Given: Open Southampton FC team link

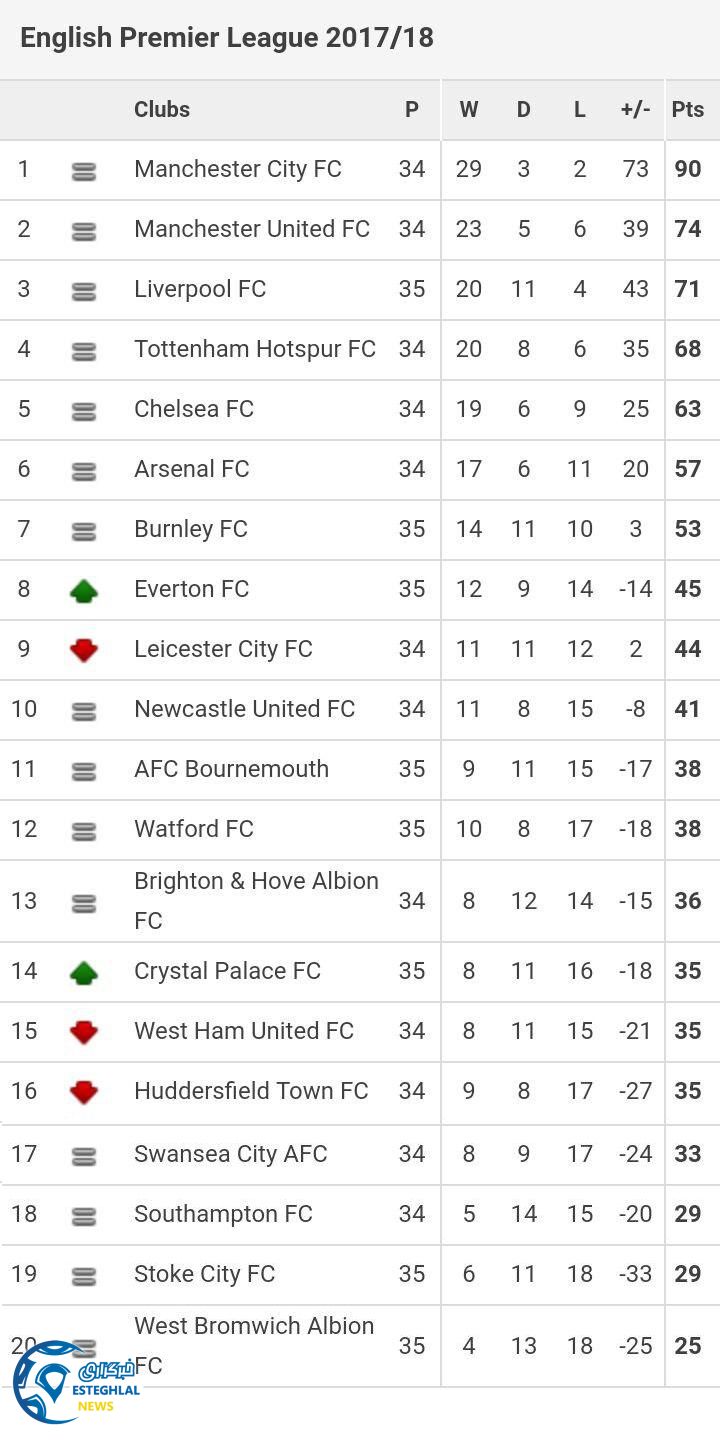Looking at the screenshot, I should click(223, 1214).
